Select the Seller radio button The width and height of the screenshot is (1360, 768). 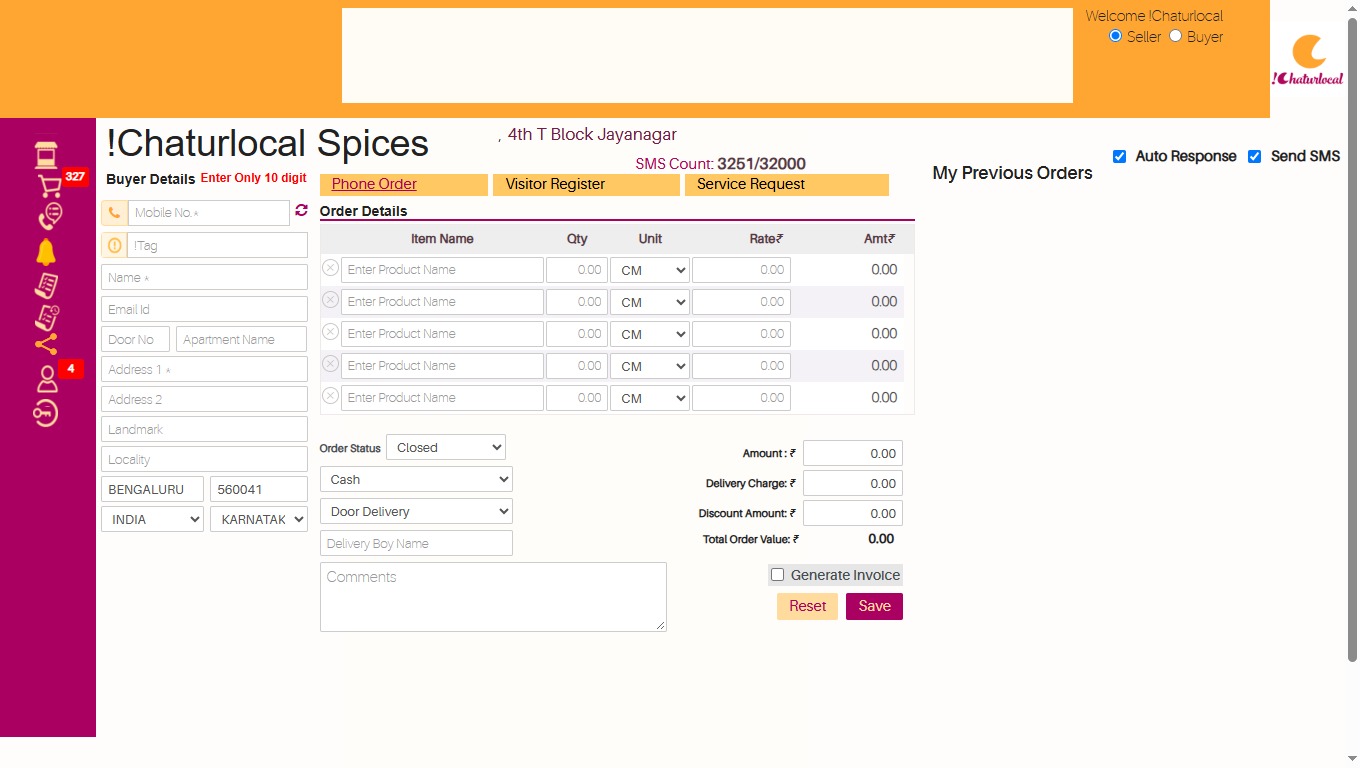click(1116, 36)
